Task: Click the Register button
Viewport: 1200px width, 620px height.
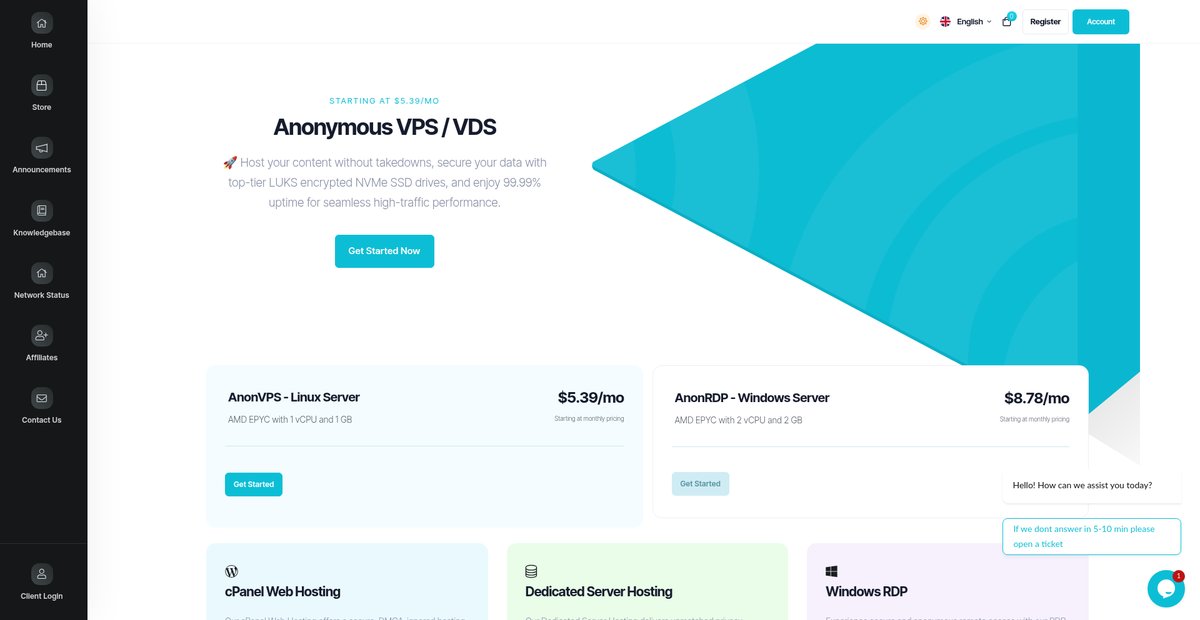Action: coord(1045,22)
